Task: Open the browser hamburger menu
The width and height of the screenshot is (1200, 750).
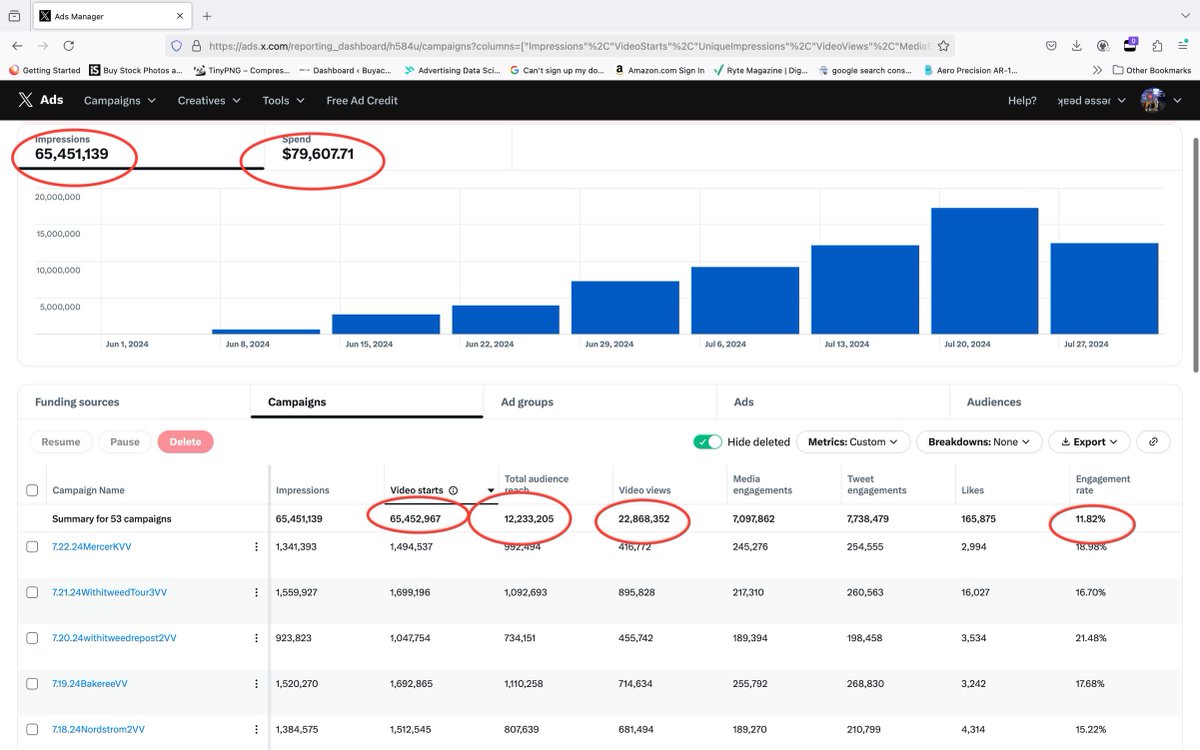Action: click(x=1184, y=45)
